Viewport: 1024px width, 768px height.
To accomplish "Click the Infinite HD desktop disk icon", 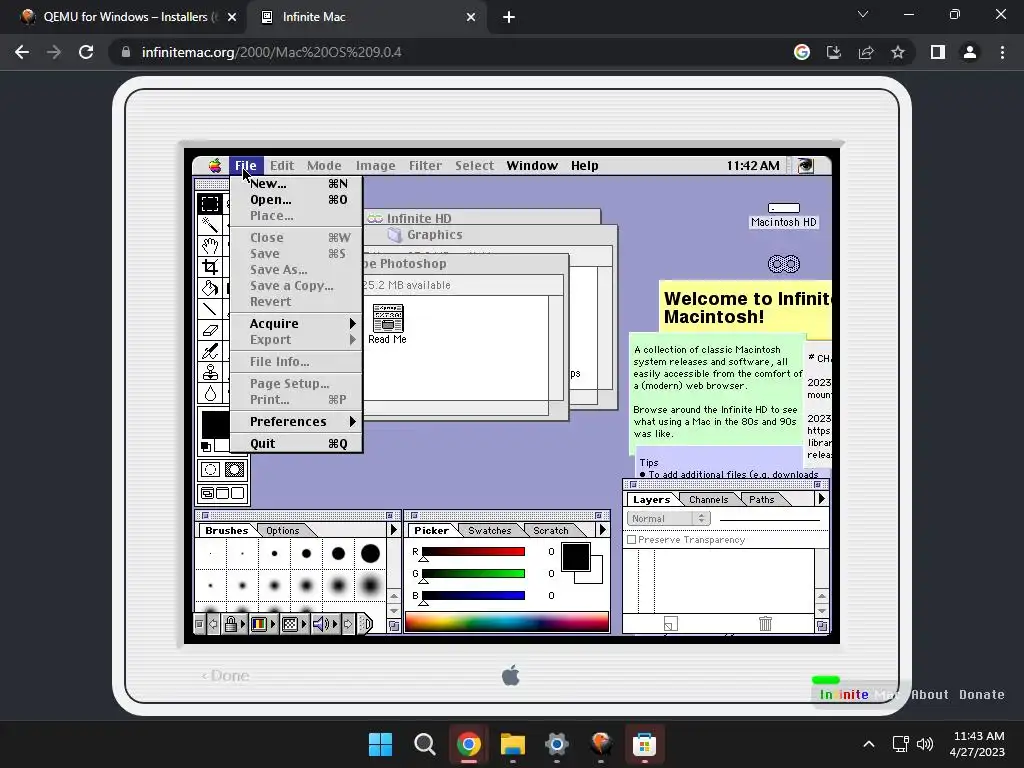I will 784,264.
